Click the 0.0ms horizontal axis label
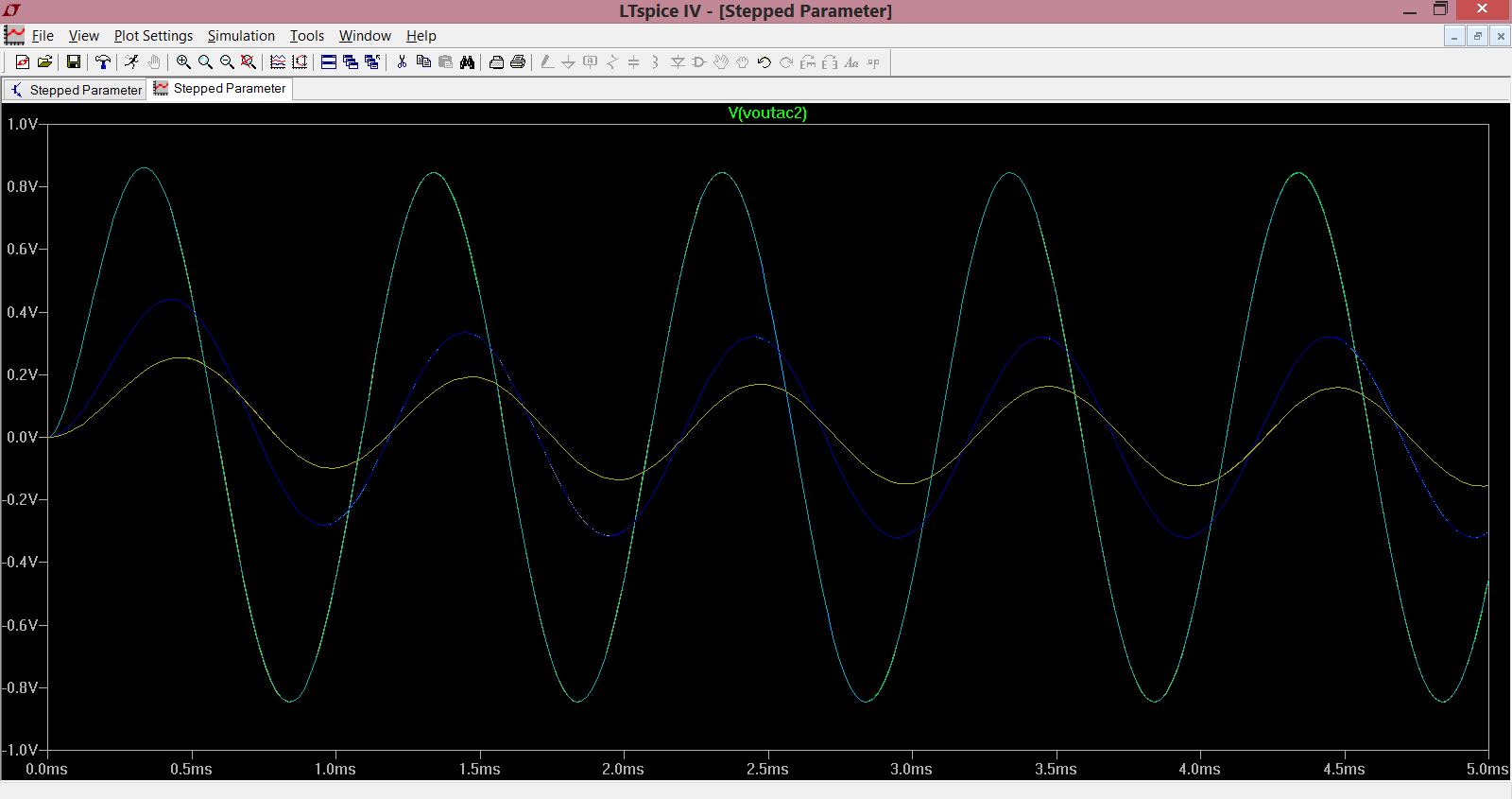Viewport: 1512px width, 799px height. tap(46, 769)
